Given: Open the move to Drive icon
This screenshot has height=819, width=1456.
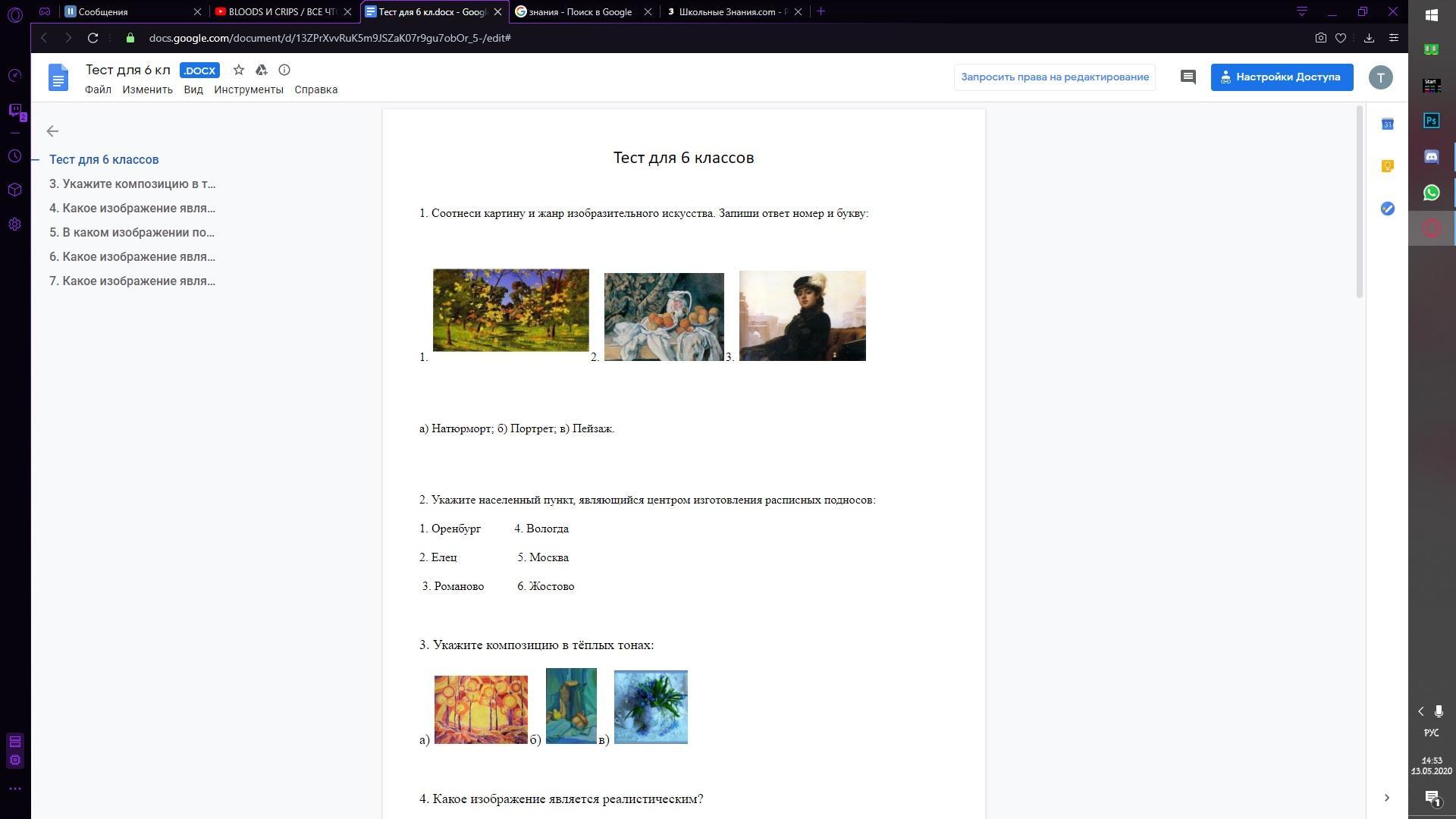Looking at the screenshot, I should pyautogui.click(x=262, y=70).
